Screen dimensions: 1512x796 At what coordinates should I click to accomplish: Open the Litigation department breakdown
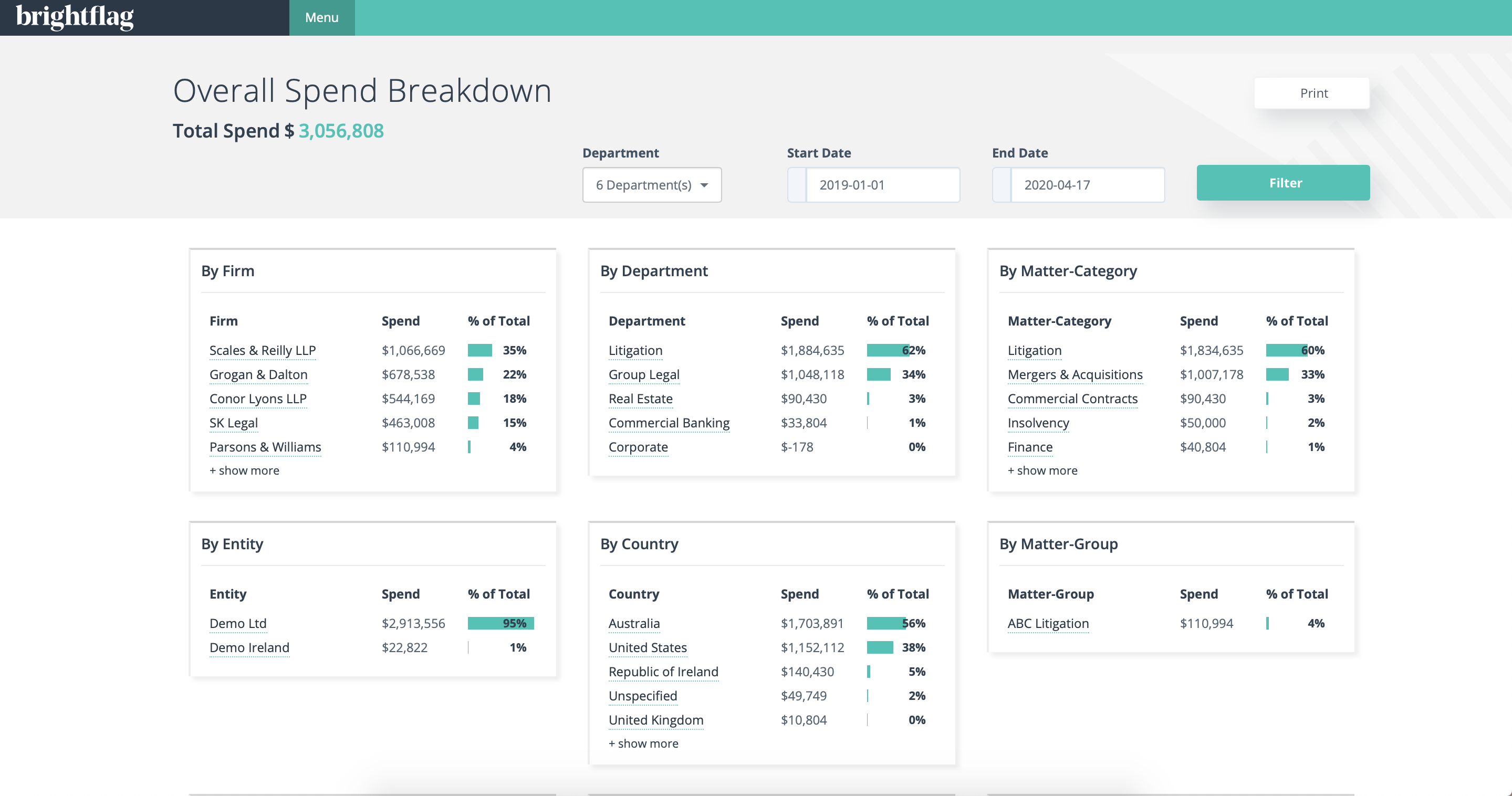[x=635, y=350]
